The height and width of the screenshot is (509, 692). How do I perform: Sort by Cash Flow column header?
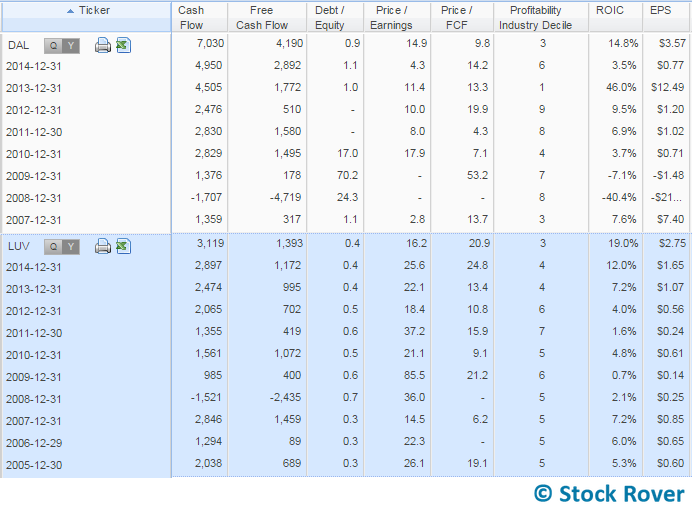[199, 17]
